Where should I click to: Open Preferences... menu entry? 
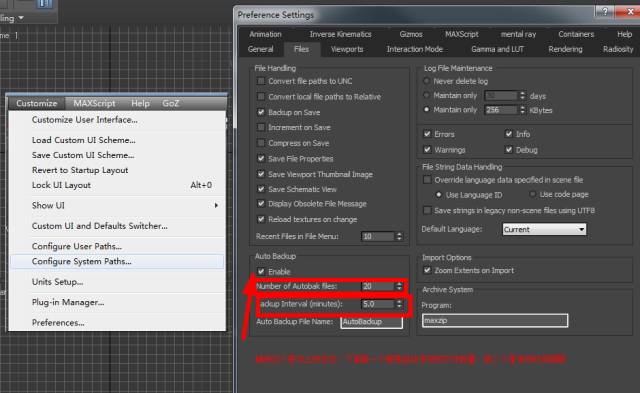[x=58, y=323]
